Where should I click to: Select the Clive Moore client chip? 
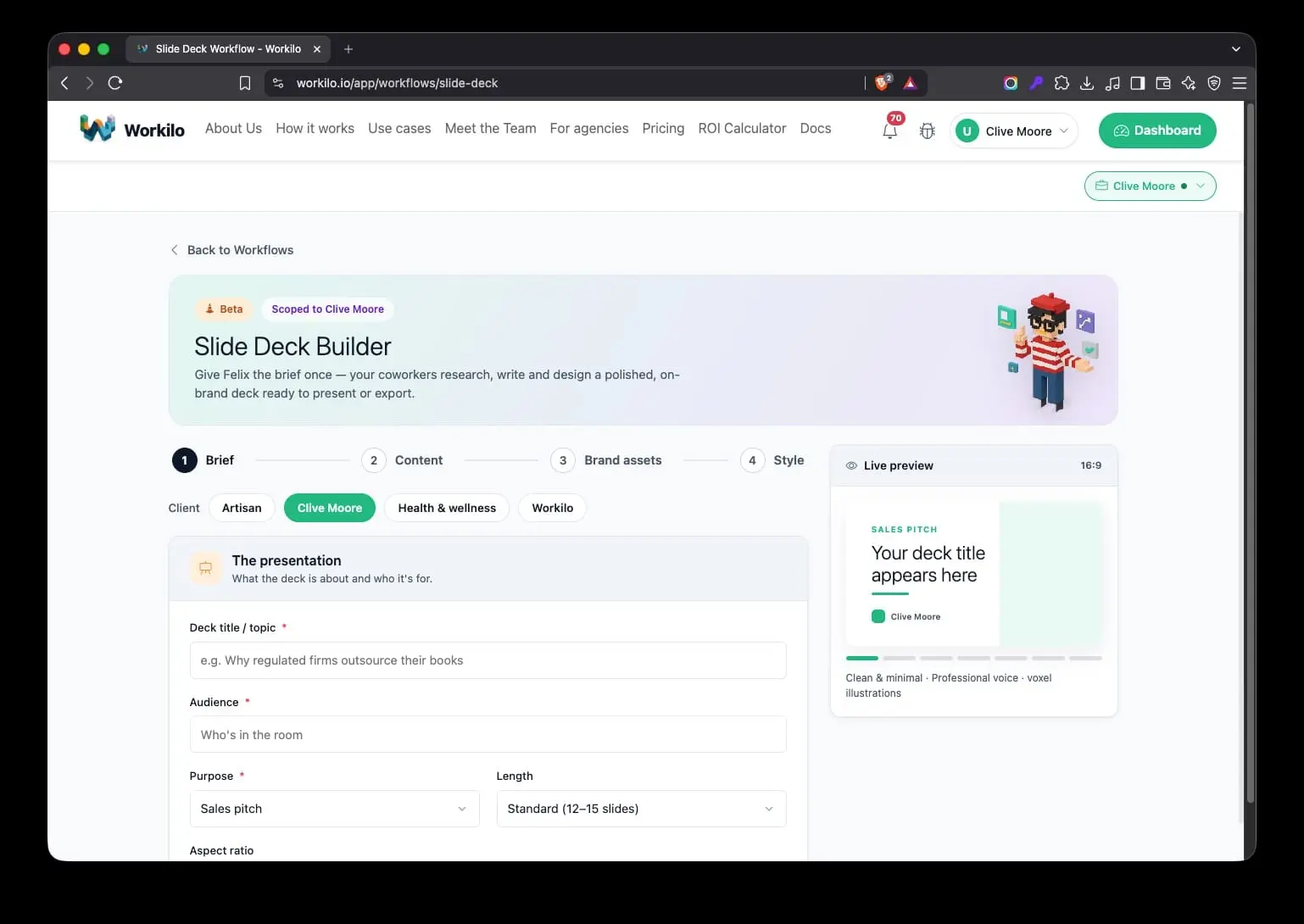tap(330, 508)
